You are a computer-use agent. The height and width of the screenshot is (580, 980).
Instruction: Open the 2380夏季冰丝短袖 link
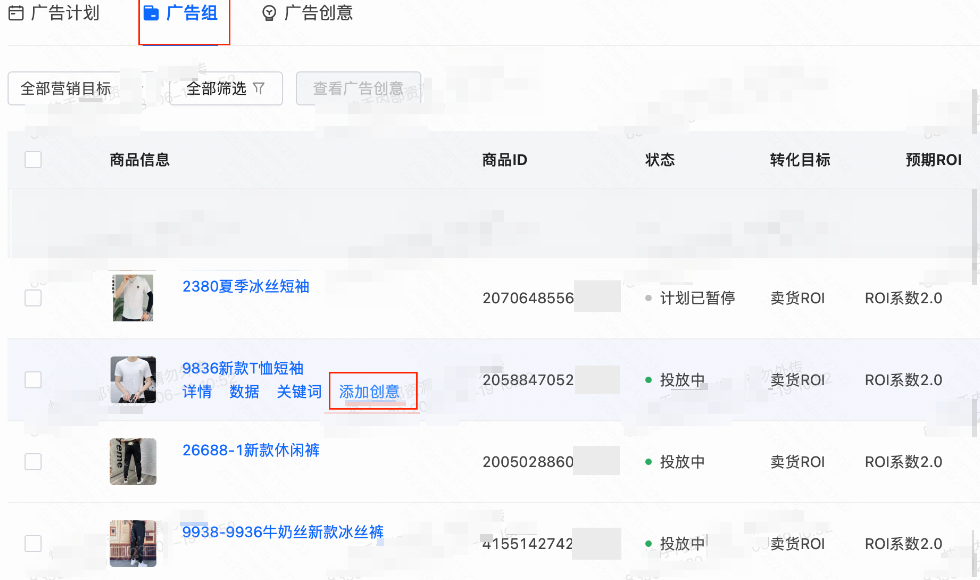tap(246, 286)
